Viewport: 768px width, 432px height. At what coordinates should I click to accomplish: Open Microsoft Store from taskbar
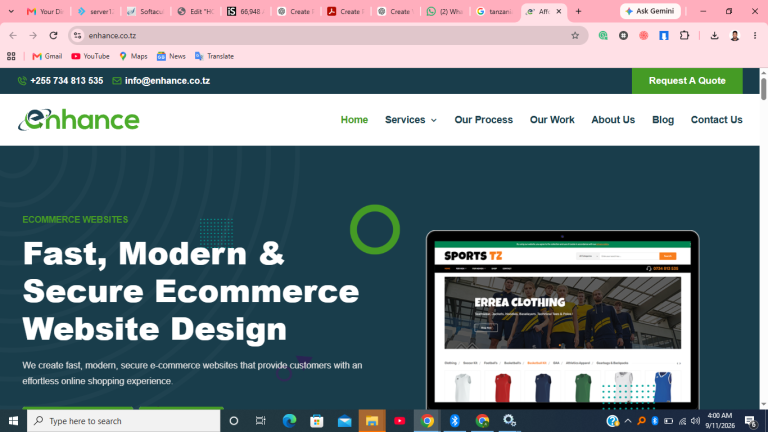(x=317, y=421)
